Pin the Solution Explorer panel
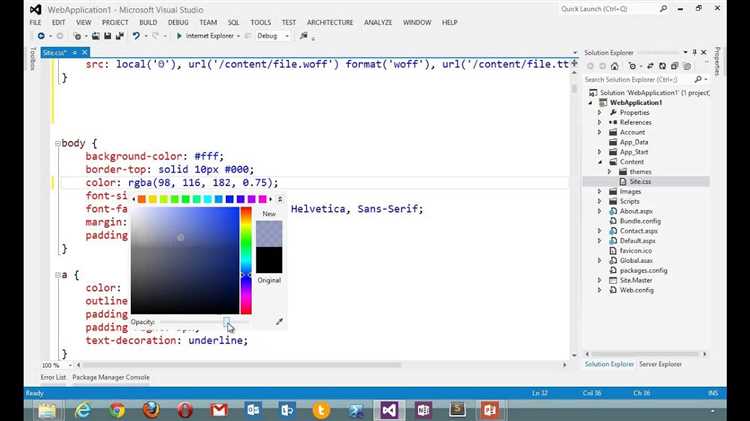 click(695, 52)
